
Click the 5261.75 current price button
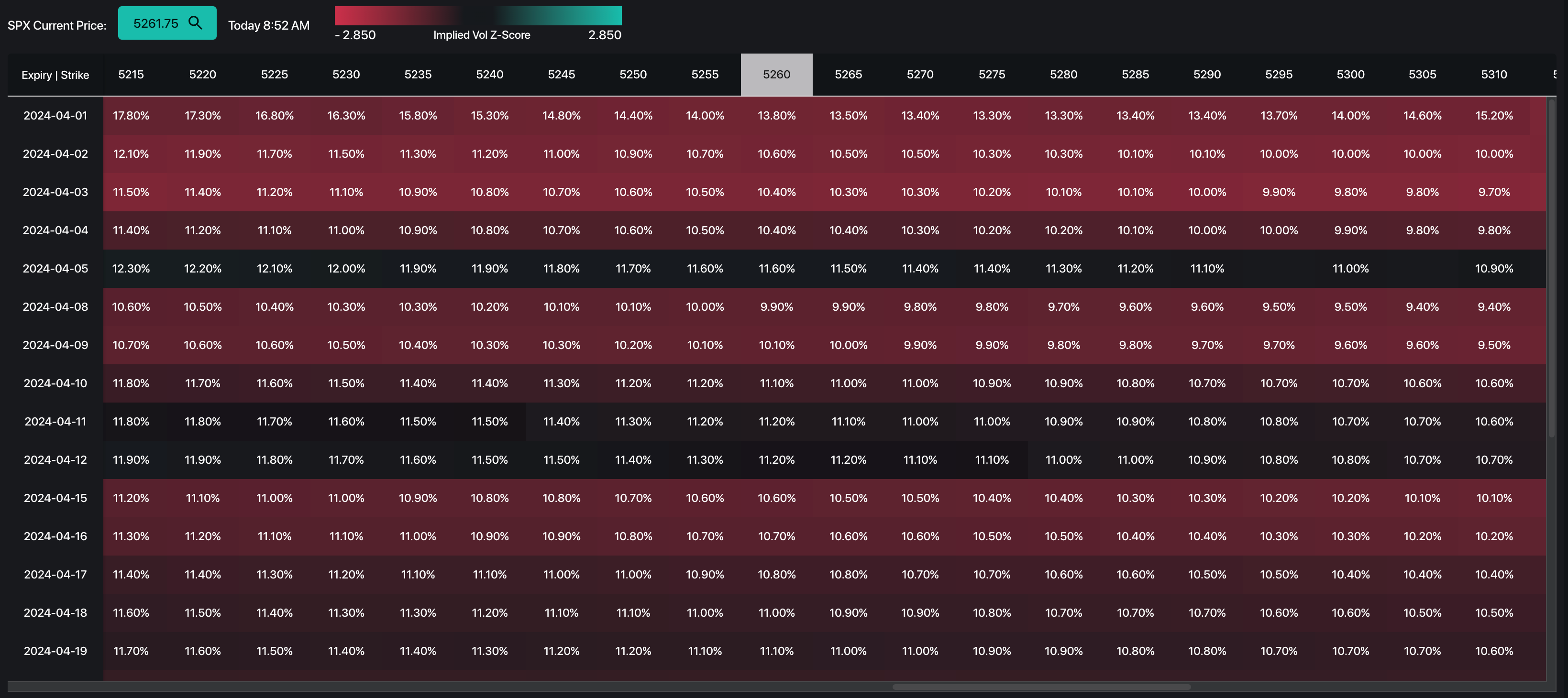156,23
